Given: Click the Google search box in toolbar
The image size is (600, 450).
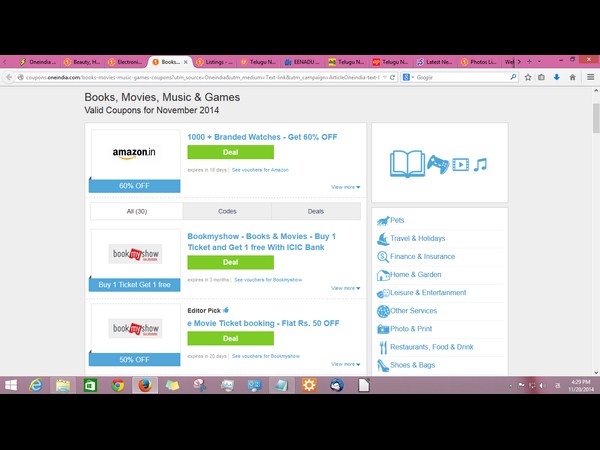Looking at the screenshot, I should 460,77.
